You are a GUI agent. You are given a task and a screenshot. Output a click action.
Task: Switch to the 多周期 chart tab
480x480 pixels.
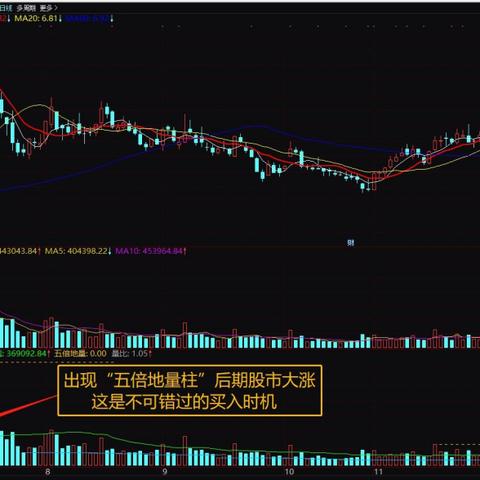[x=26, y=8]
